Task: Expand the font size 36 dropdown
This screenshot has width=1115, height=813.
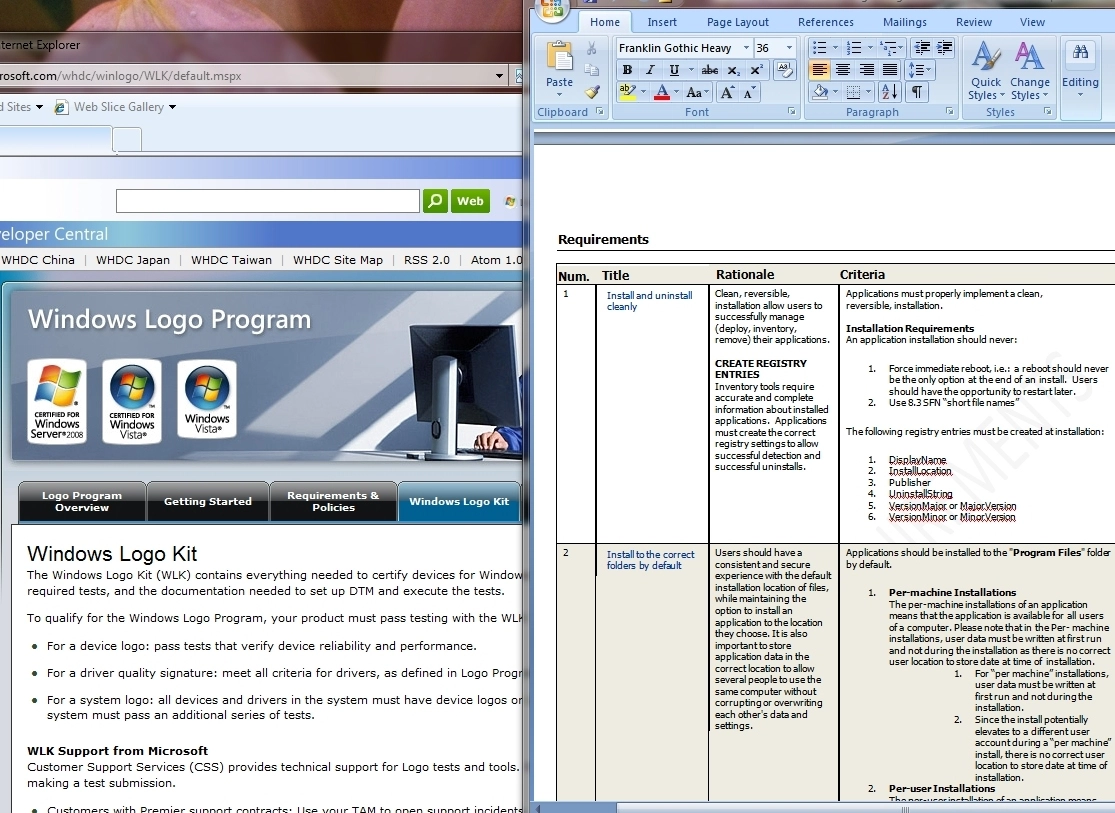Action: click(789, 48)
